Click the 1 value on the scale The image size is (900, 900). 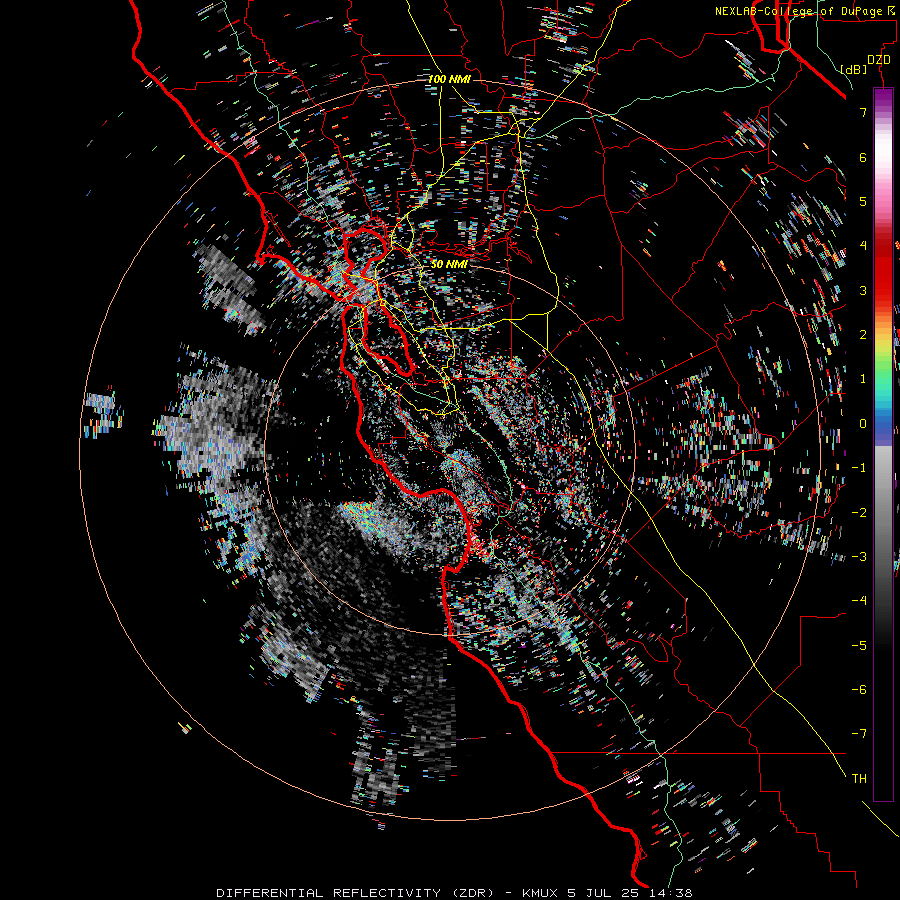tap(863, 379)
